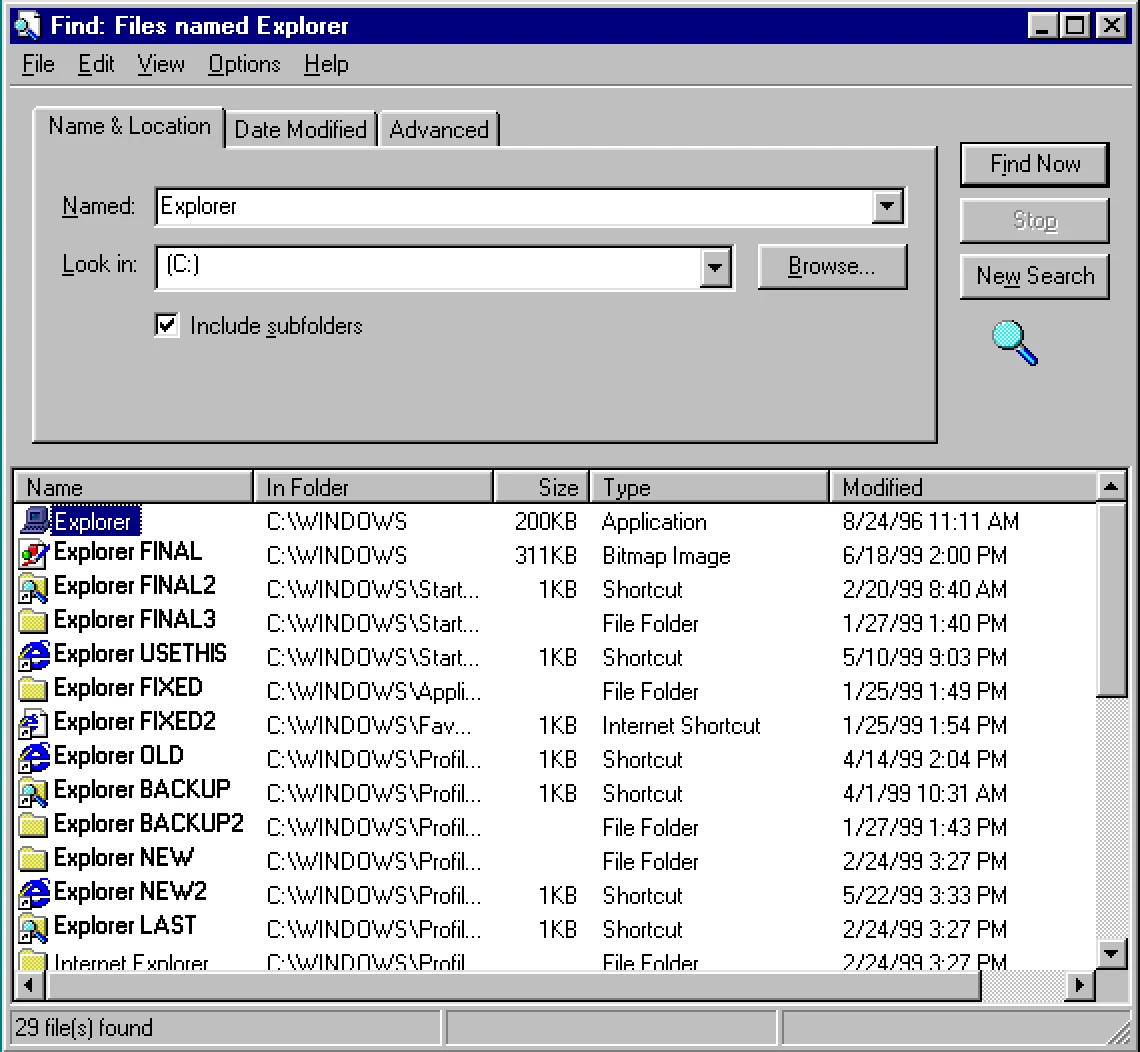Screen dimensions: 1140x1052
Task: Click the magnifying glass search animation icon
Action: (x=1015, y=342)
